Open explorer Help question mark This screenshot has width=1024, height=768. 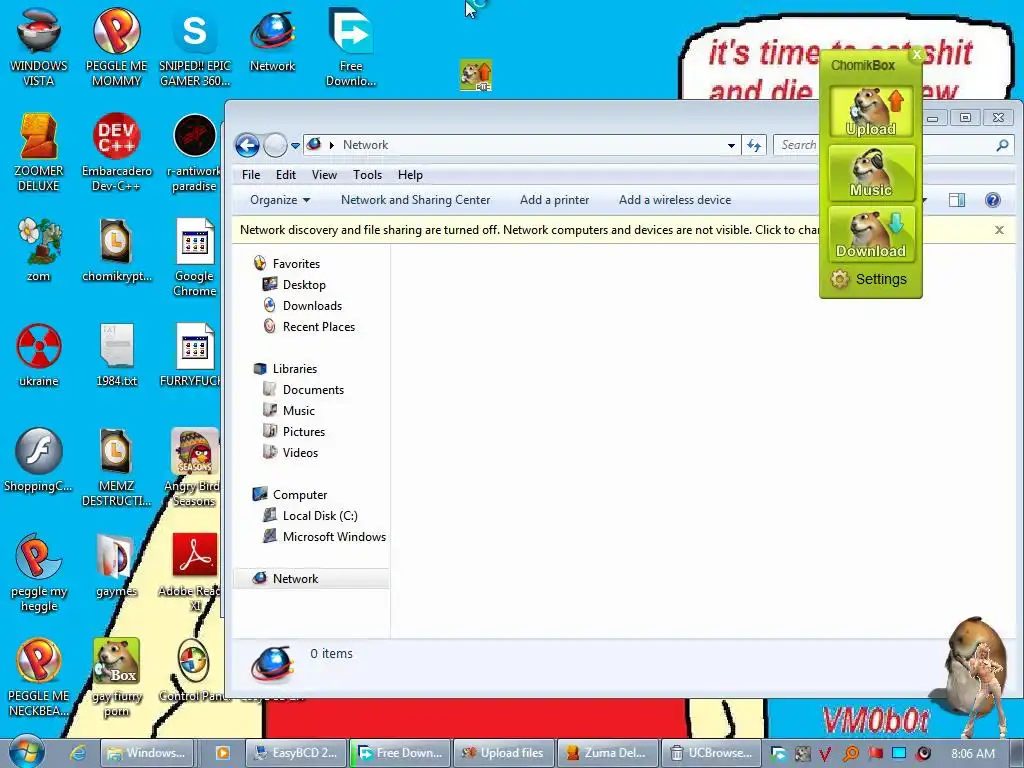[992, 200]
